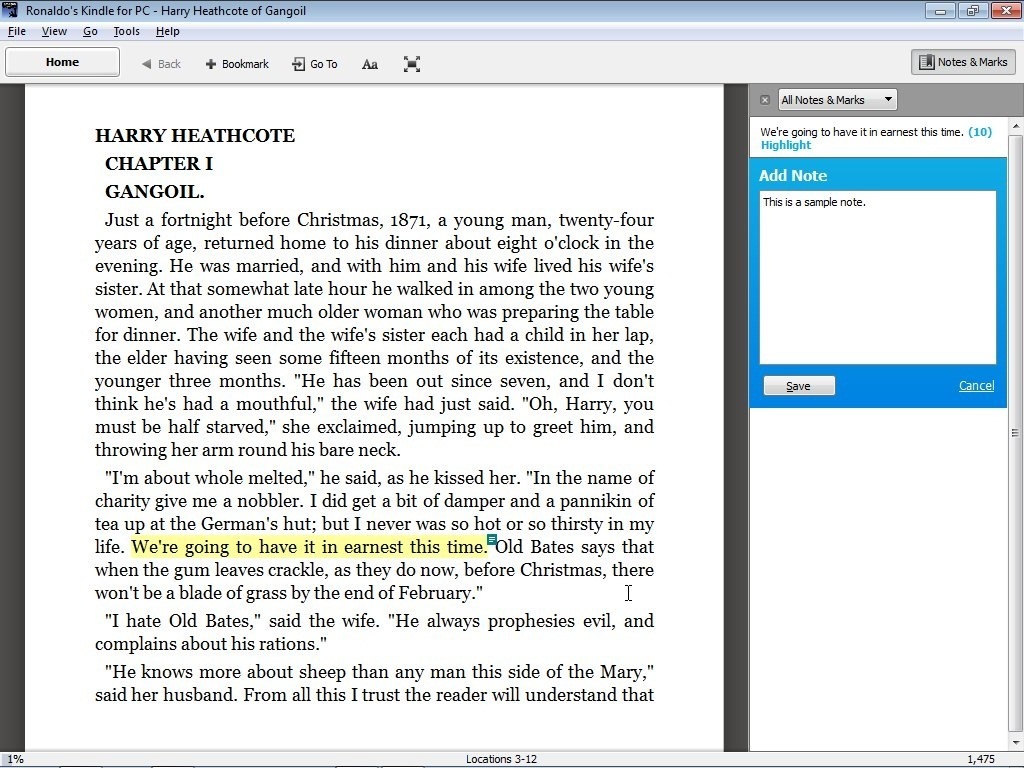This screenshot has width=1024, height=768.
Task: Click the note marker icon beside highlighted sentence
Action: point(490,539)
